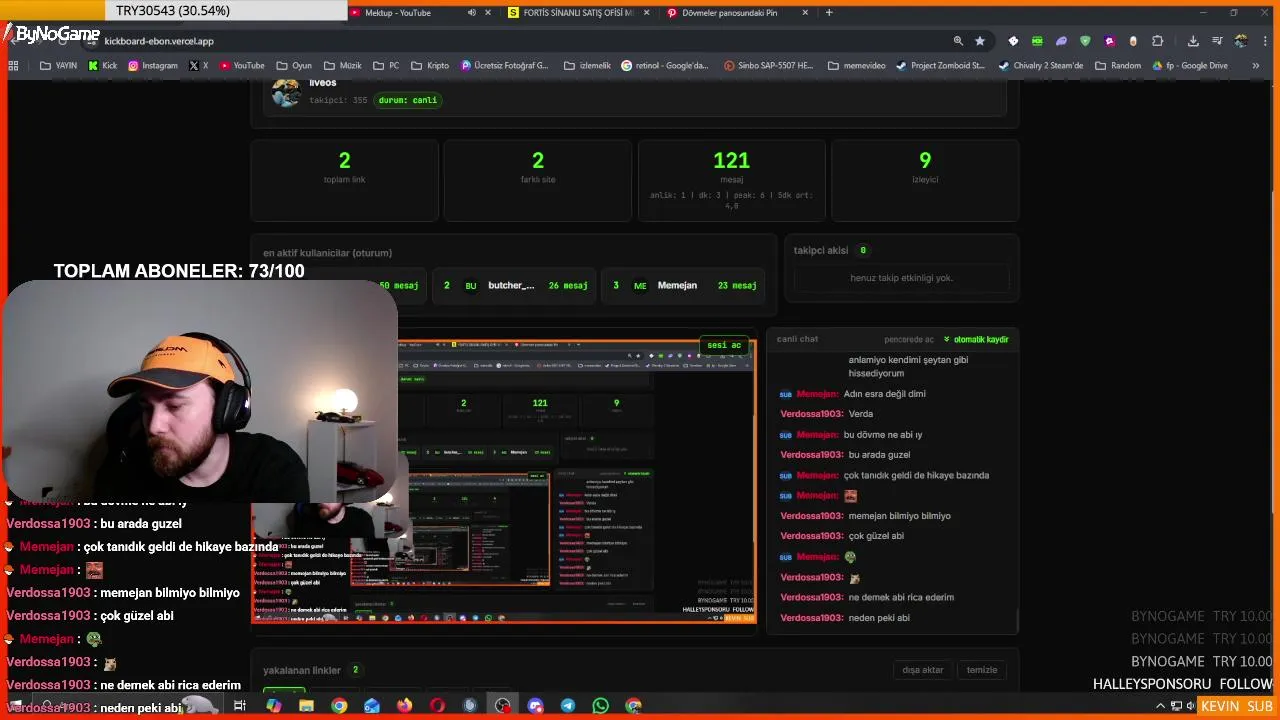Open the YAYIN bookmarks folder

coord(58,66)
